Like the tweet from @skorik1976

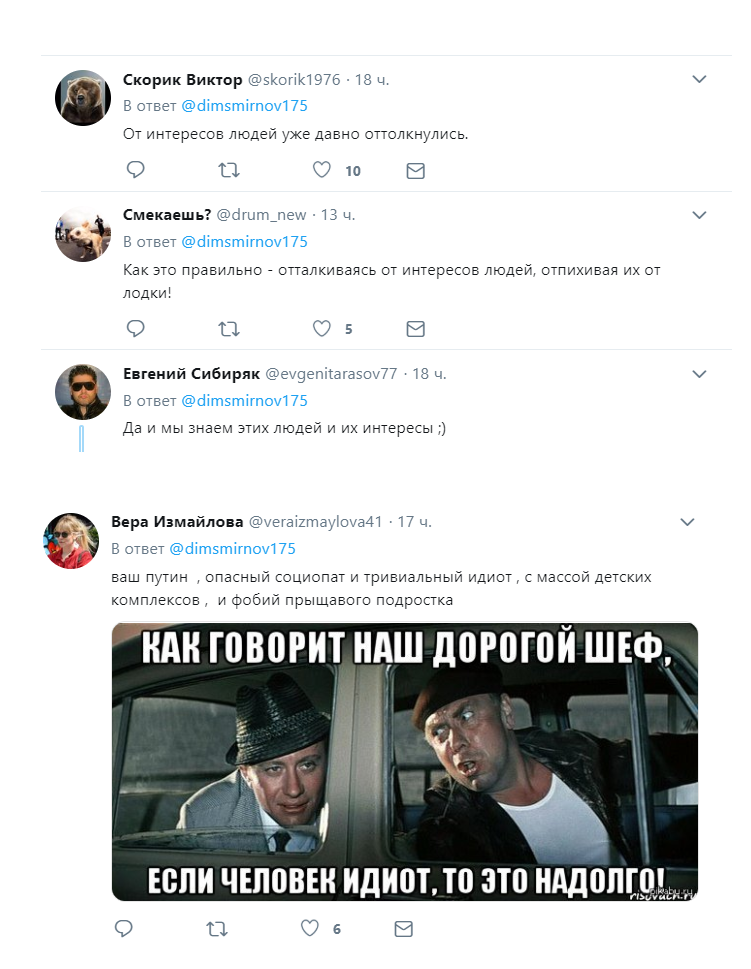321,169
